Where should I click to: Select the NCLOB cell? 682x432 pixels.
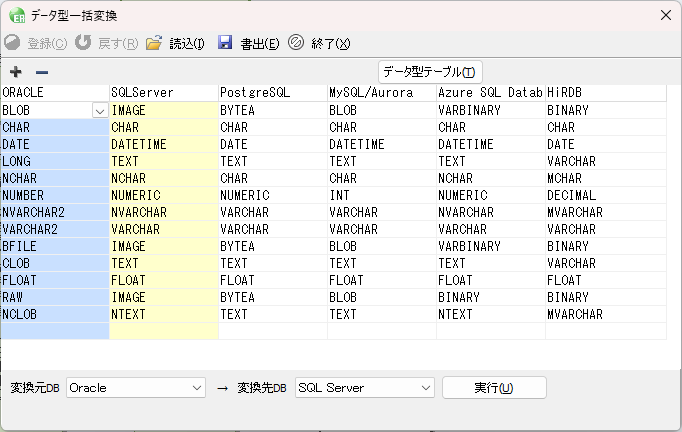pyautogui.click(x=55, y=314)
